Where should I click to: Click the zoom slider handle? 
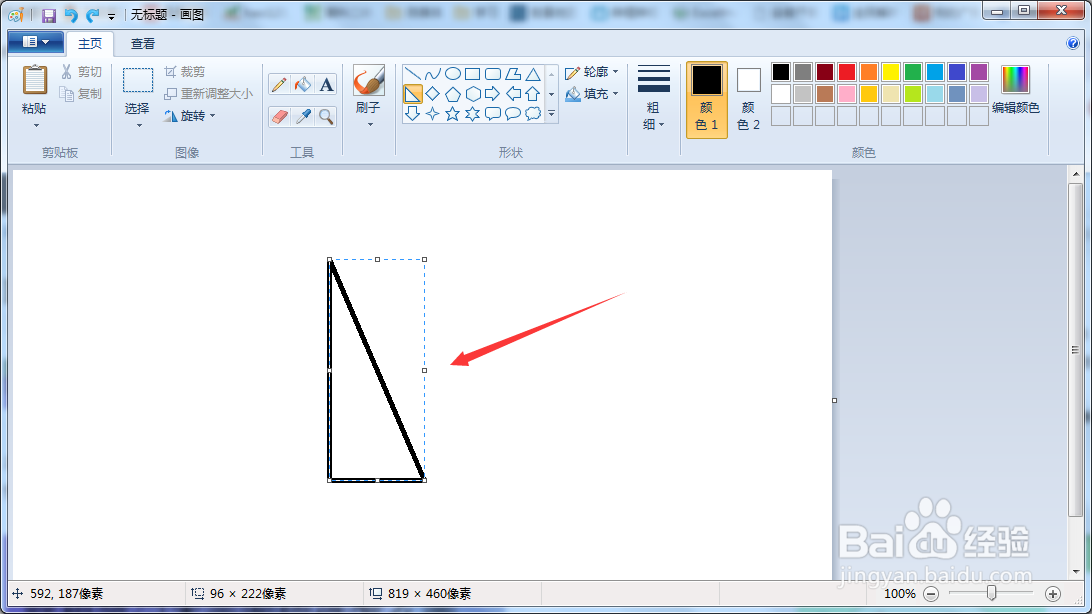[x=992, y=593]
